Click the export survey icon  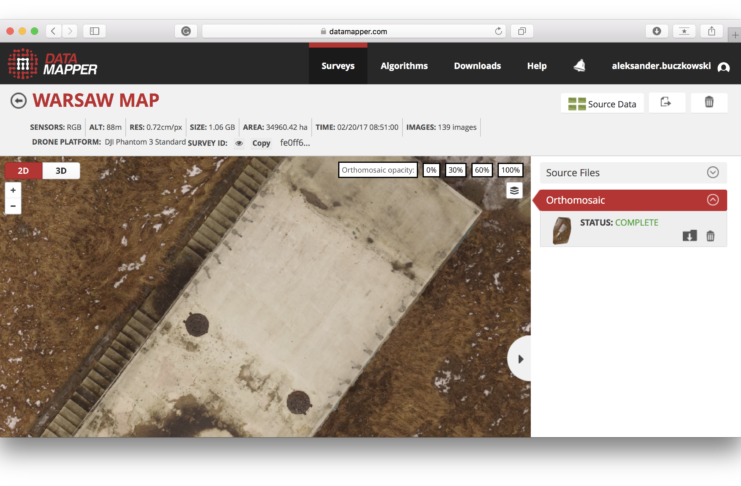click(x=666, y=103)
